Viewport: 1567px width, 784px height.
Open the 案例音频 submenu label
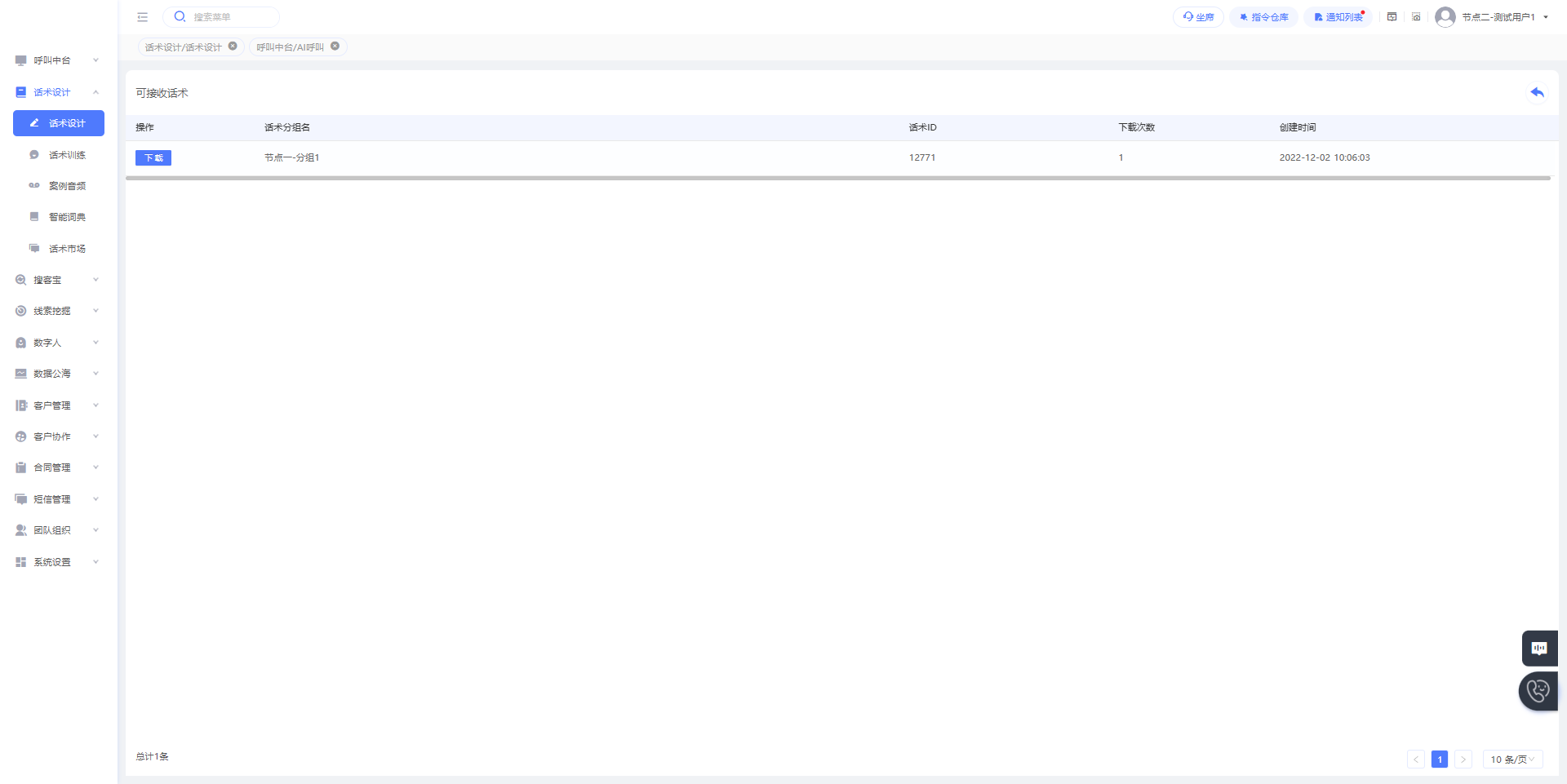click(67, 186)
